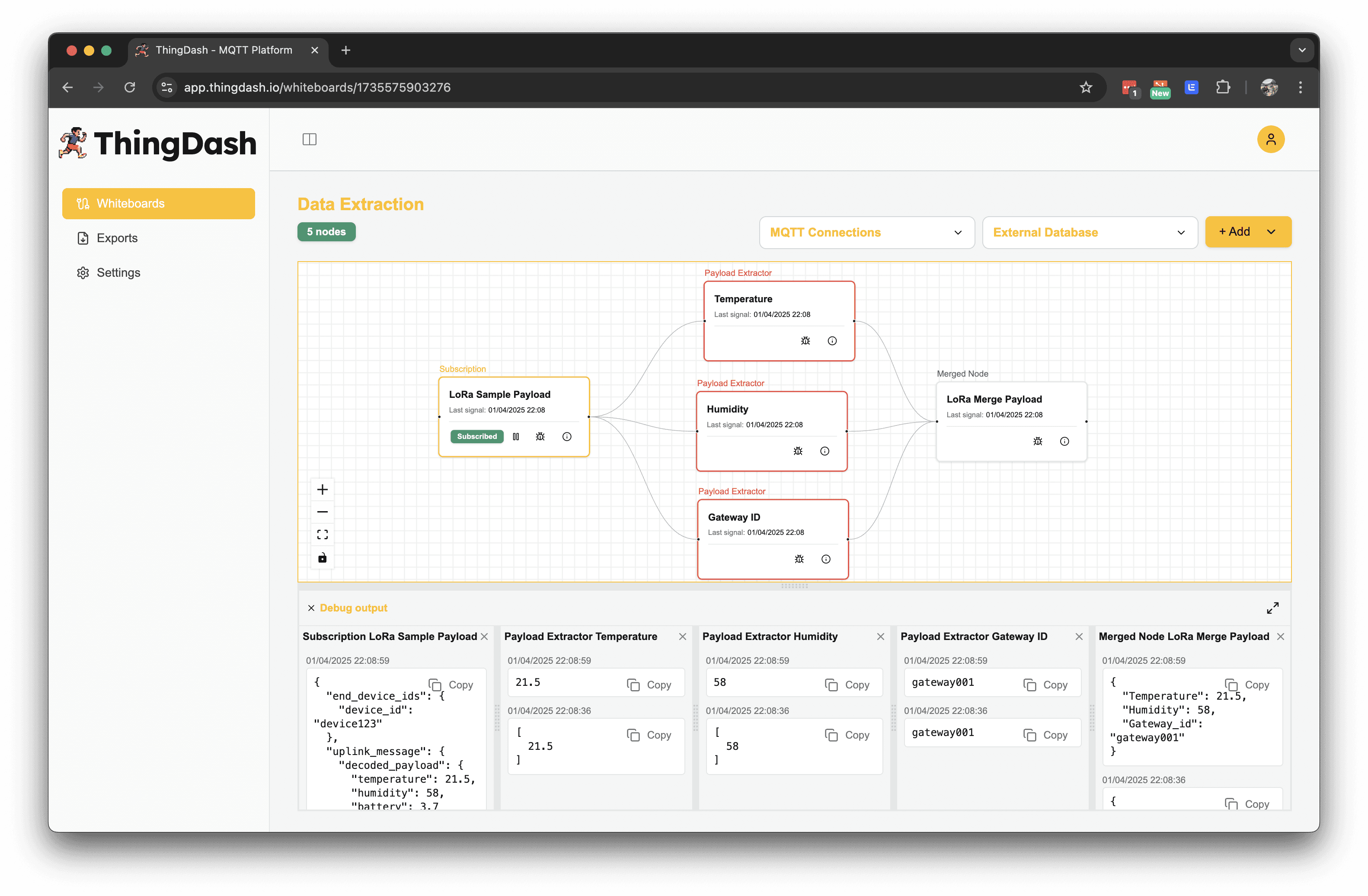Close the Payload Extractor Temperature debug column
Image resolution: width=1368 pixels, height=896 pixels.
tap(682, 637)
